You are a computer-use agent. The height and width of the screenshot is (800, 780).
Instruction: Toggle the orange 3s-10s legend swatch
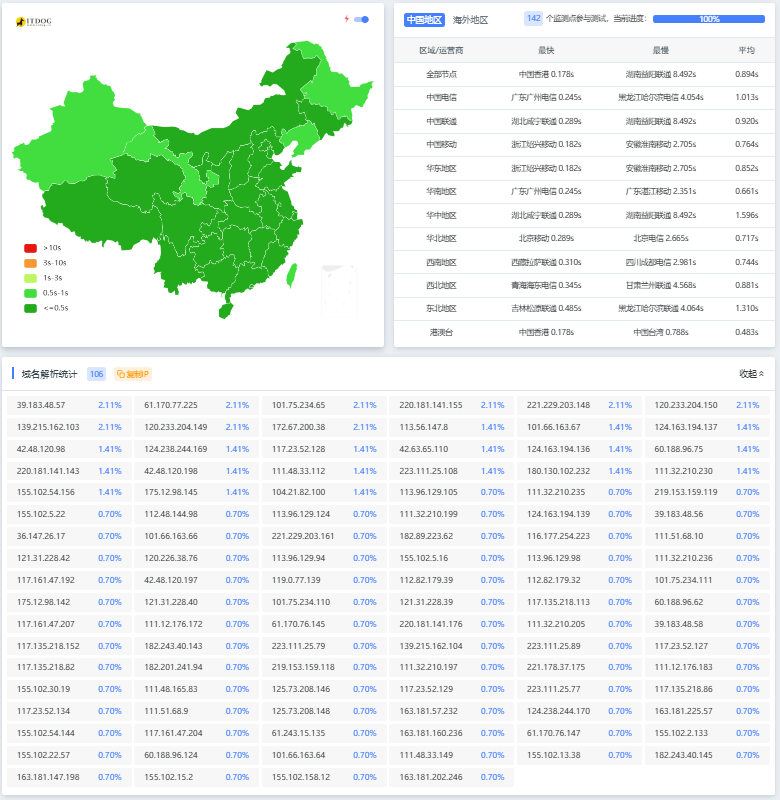tap(30, 263)
